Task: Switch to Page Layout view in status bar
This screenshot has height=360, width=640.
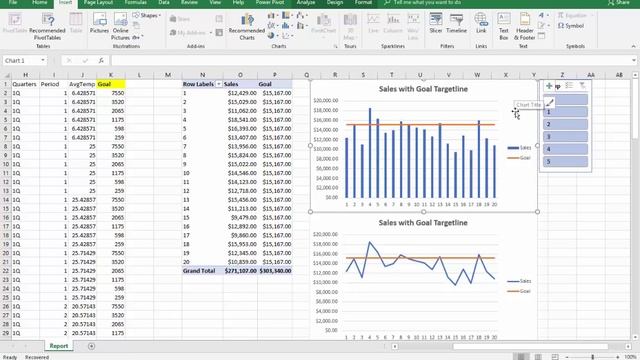Action: (538, 357)
